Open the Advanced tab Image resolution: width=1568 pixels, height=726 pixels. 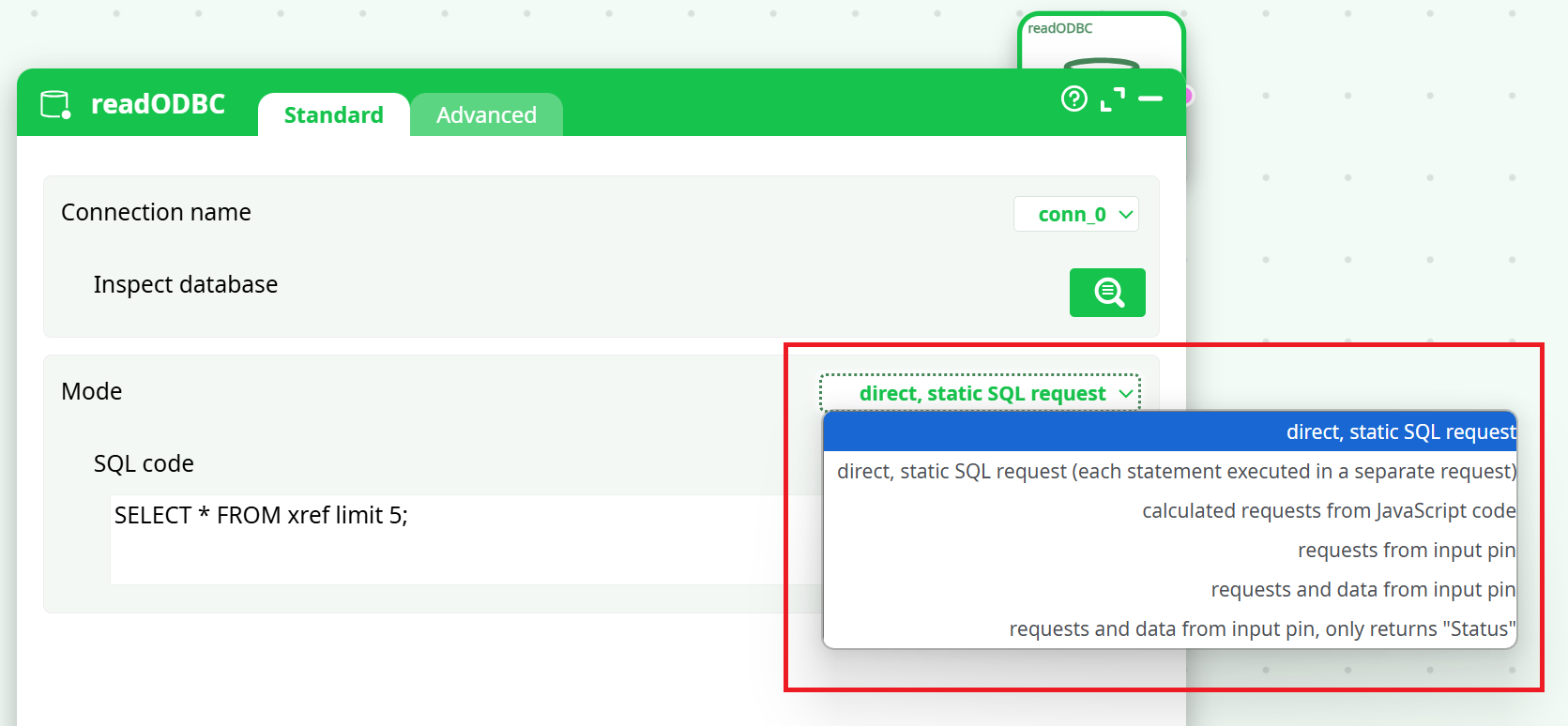pyautogui.click(x=486, y=115)
